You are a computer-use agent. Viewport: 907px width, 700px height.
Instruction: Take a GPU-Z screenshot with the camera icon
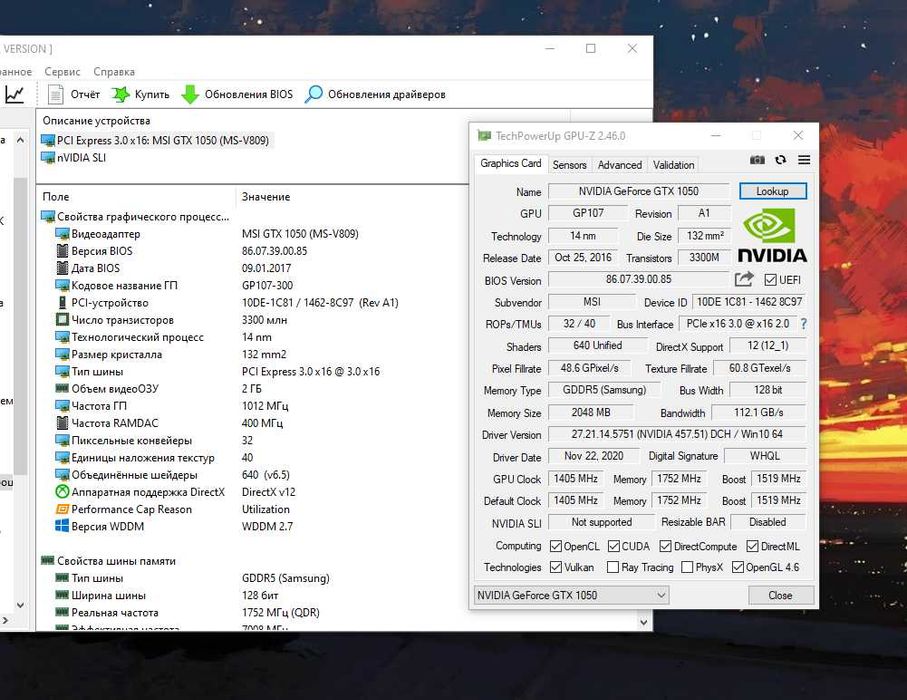click(x=757, y=160)
